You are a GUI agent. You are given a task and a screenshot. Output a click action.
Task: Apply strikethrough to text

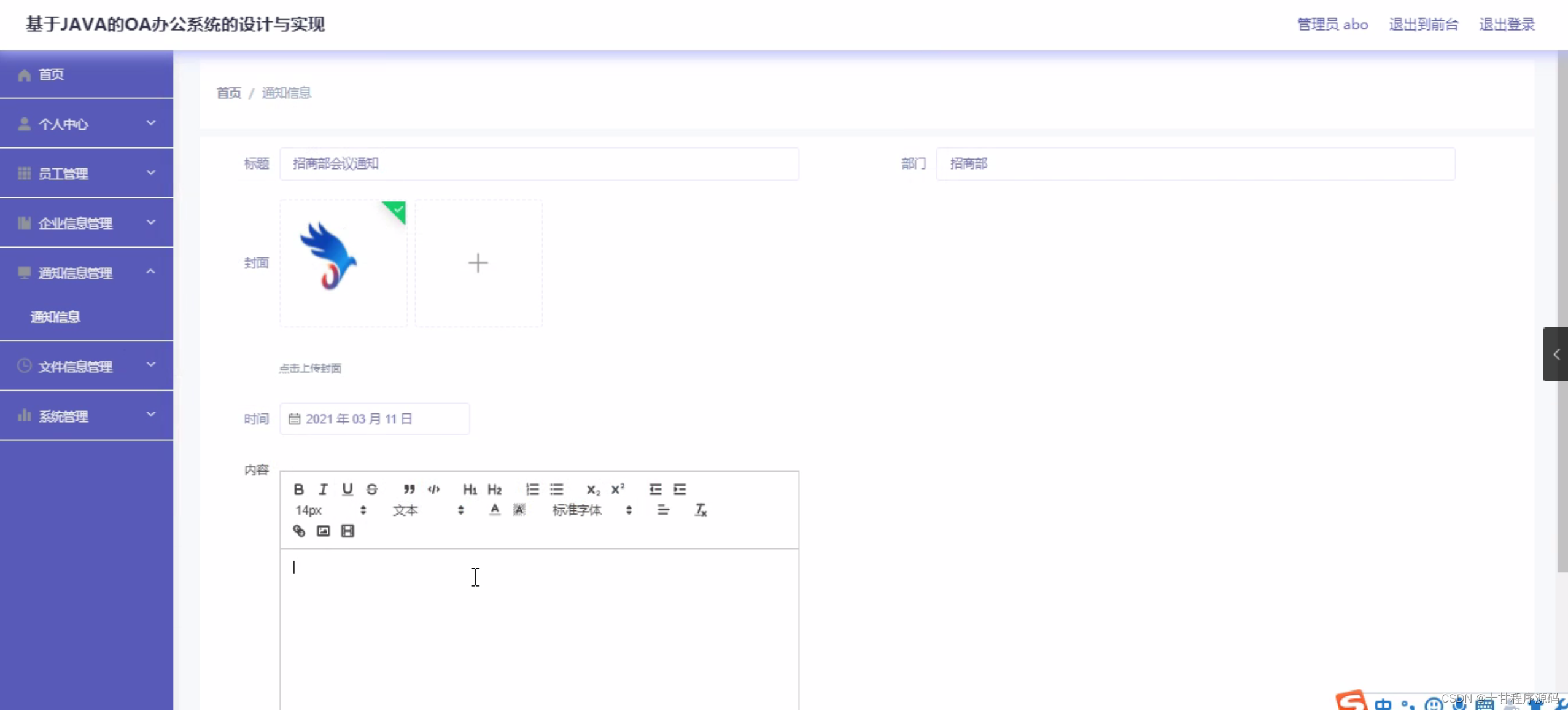click(x=372, y=489)
